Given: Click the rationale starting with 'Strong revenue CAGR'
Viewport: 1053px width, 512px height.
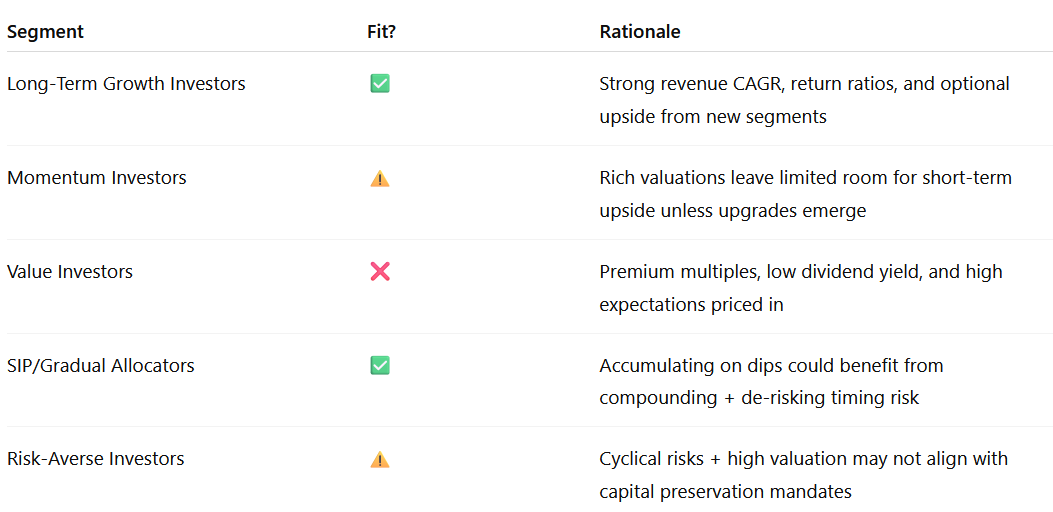Looking at the screenshot, I should coord(804,84).
